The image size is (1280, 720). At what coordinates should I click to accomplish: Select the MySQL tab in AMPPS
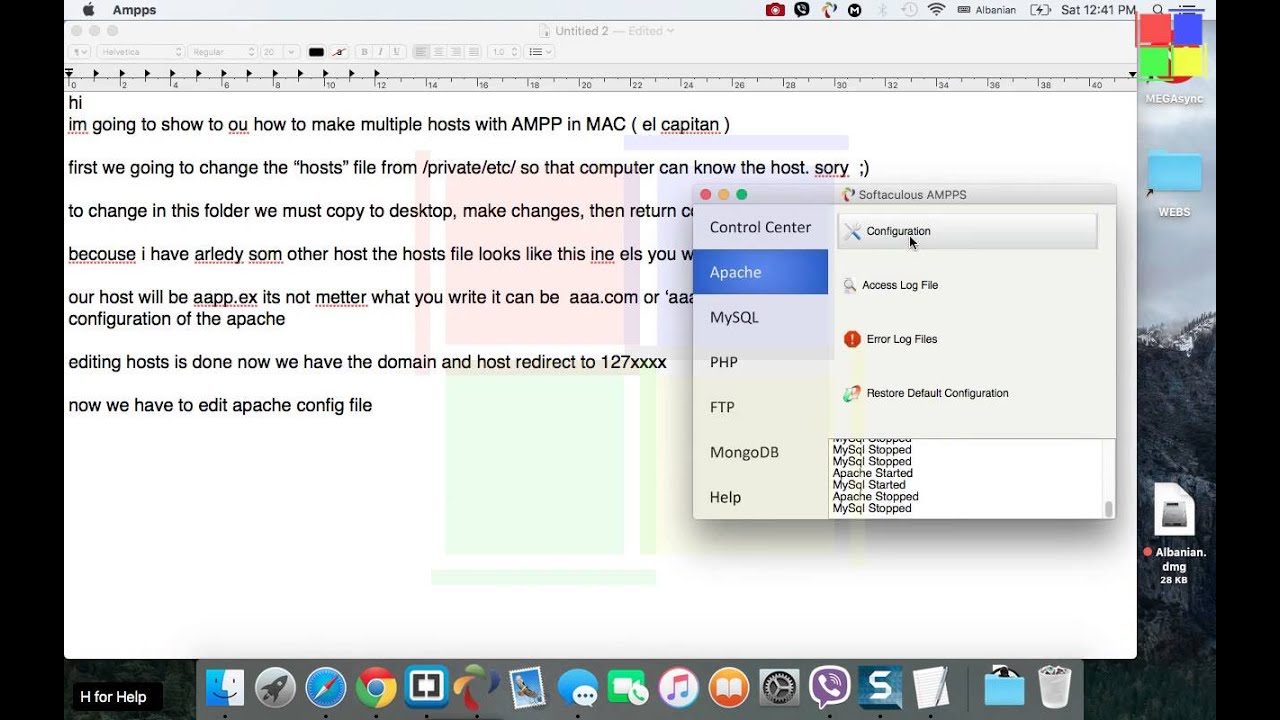click(760, 317)
